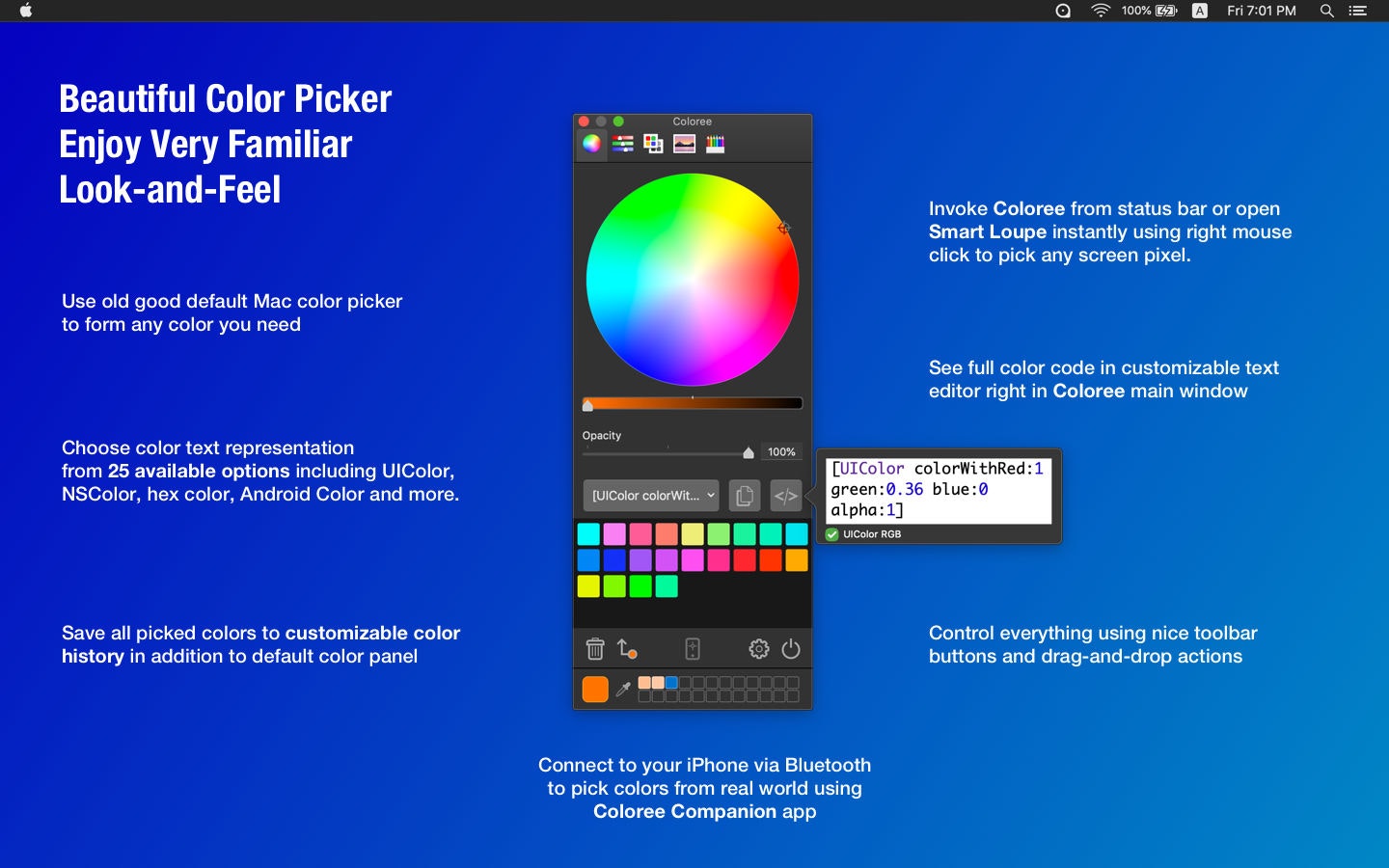Pick the pure green third-row swatch
Image resolution: width=1389 pixels, height=868 pixels.
click(640, 586)
